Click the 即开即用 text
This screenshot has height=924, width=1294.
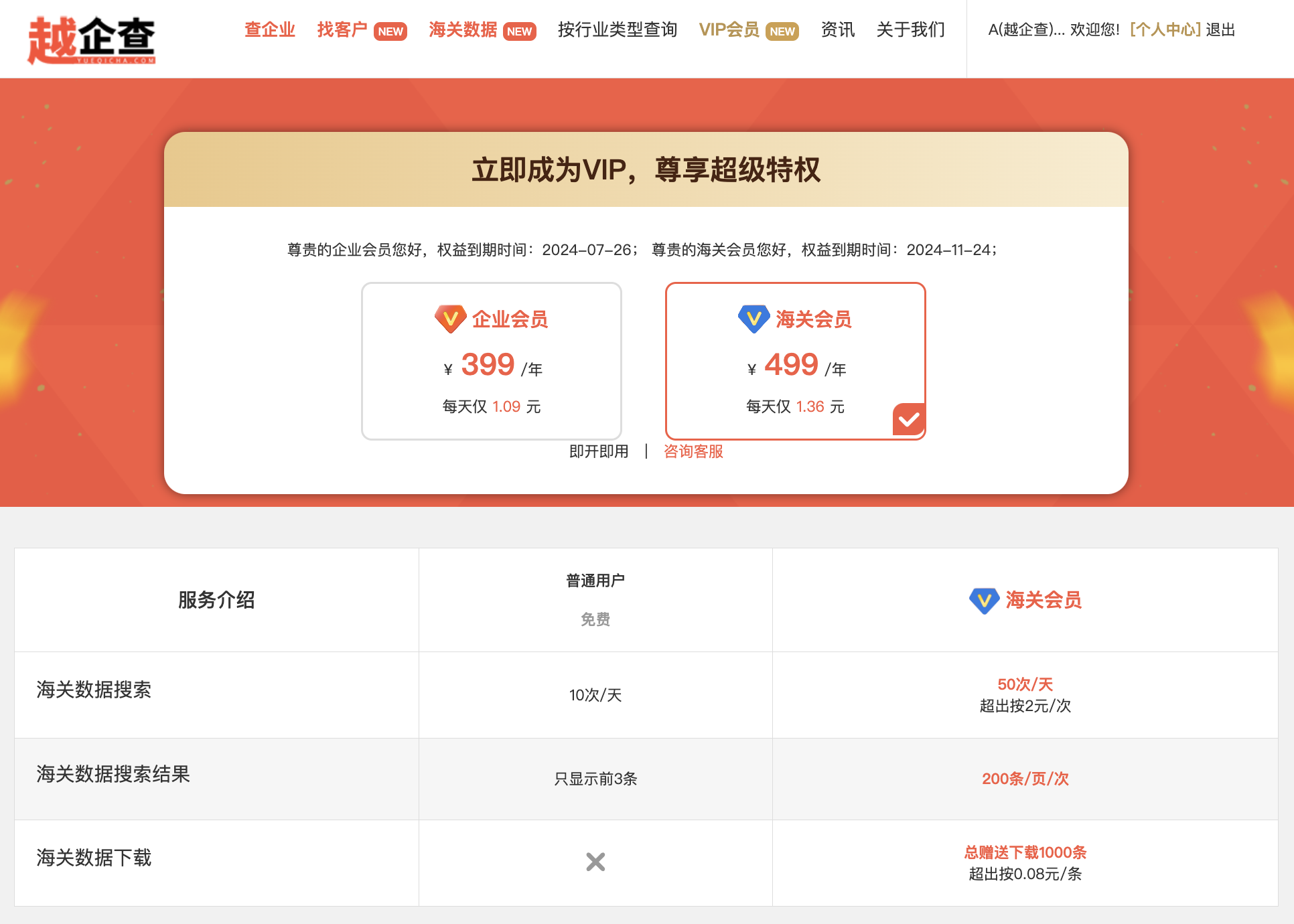(x=599, y=451)
